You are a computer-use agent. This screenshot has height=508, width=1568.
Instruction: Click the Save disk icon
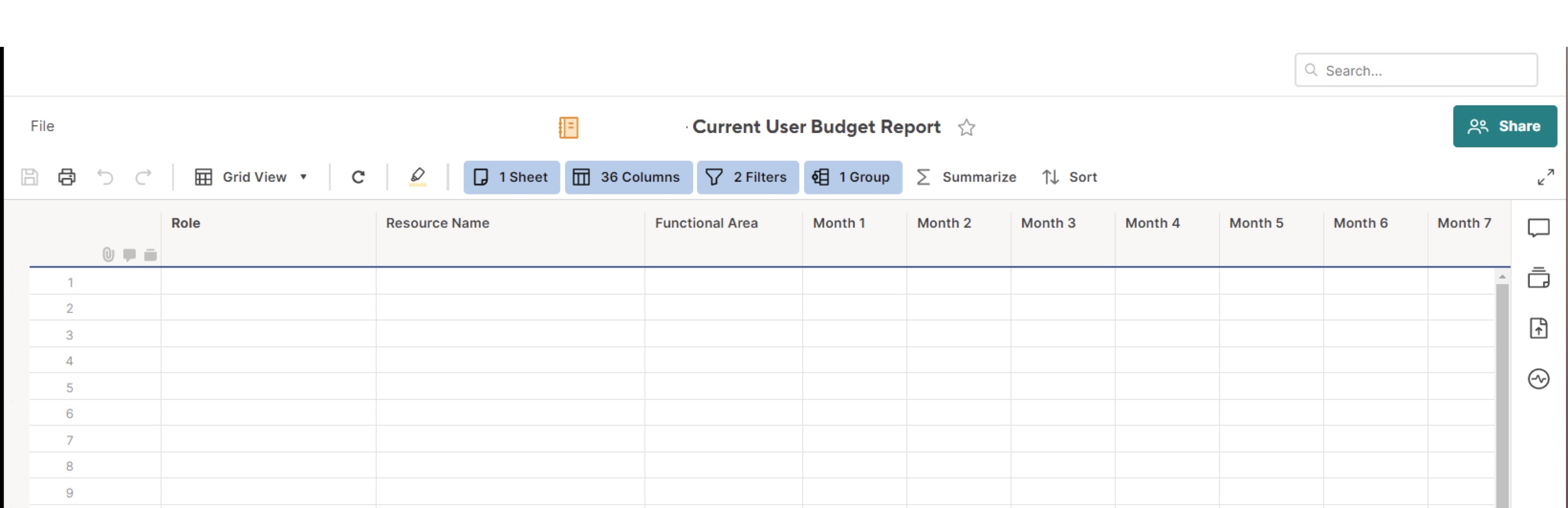tap(29, 177)
